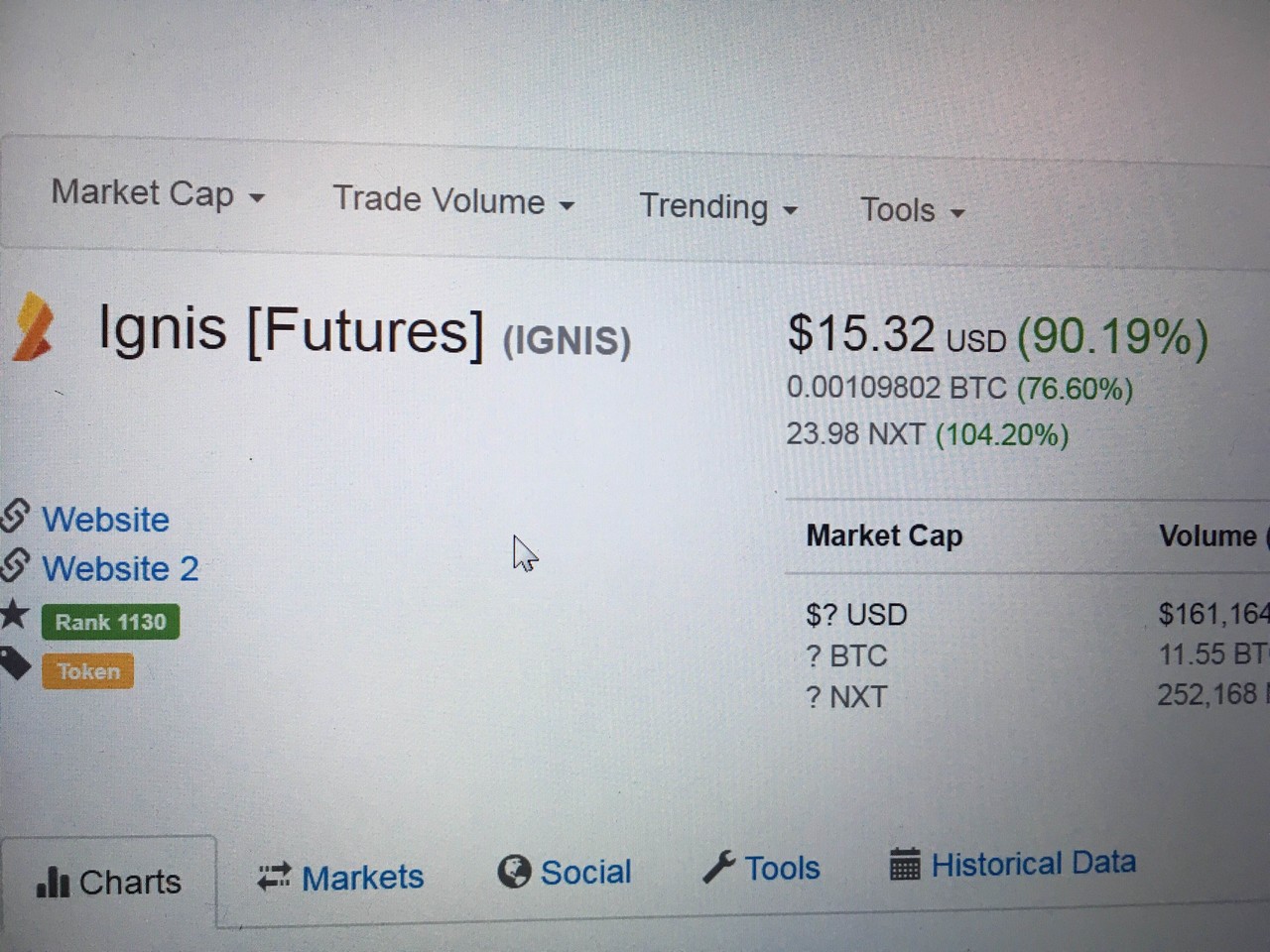Click the calendar icon beside Historical Data

pyautogui.click(x=905, y=864)
